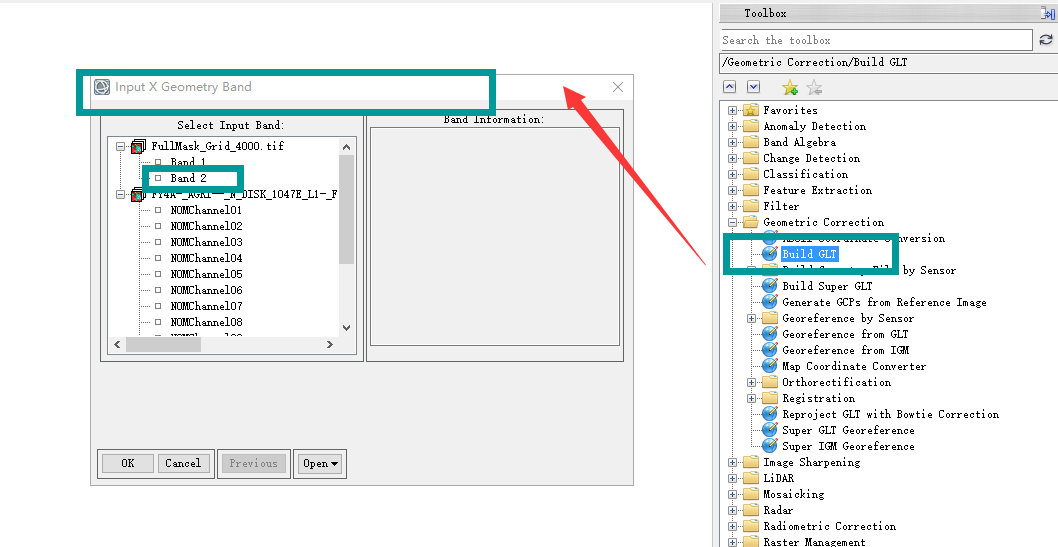Expand the Feature Extraction folder

732,190
